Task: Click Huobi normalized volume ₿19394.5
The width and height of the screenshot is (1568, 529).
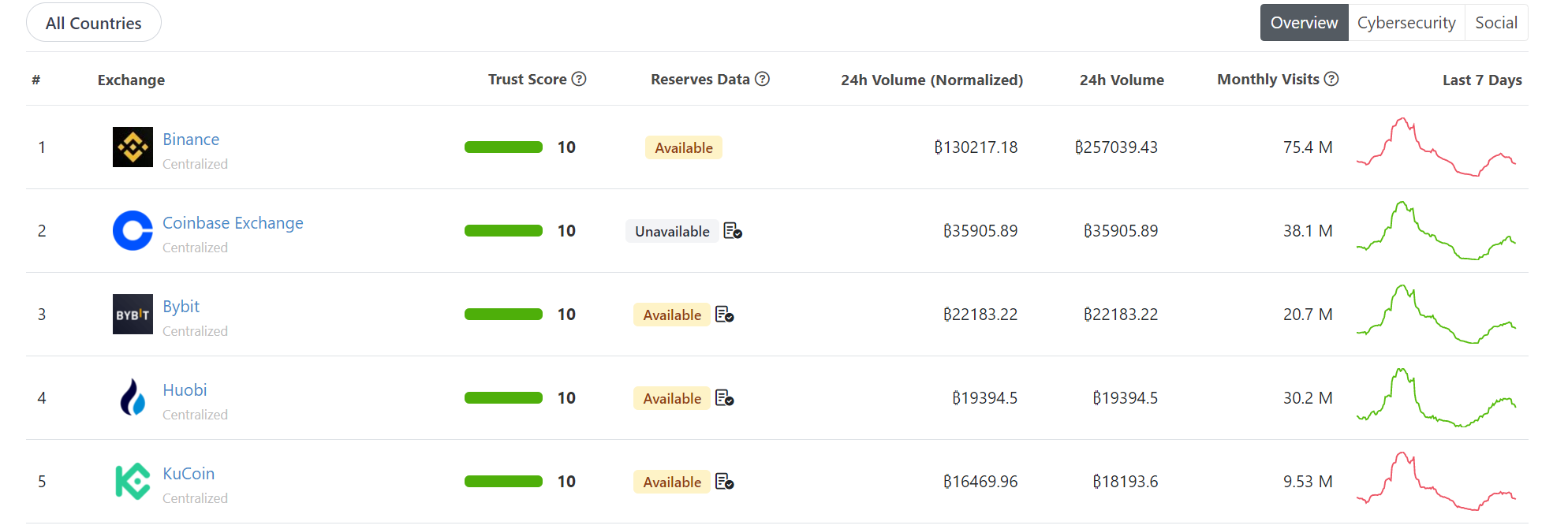Action: 984,398
